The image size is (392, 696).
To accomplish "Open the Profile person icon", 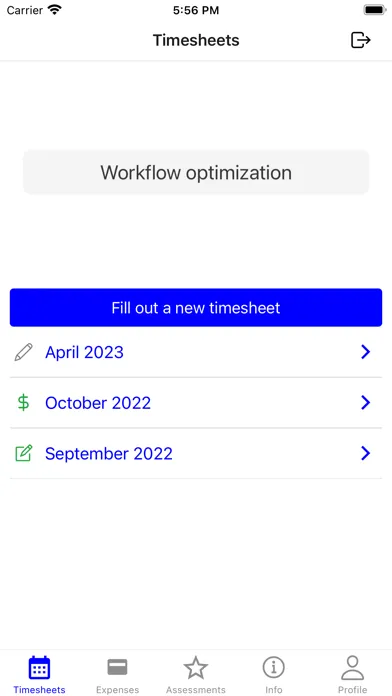I will coord(352,668).
